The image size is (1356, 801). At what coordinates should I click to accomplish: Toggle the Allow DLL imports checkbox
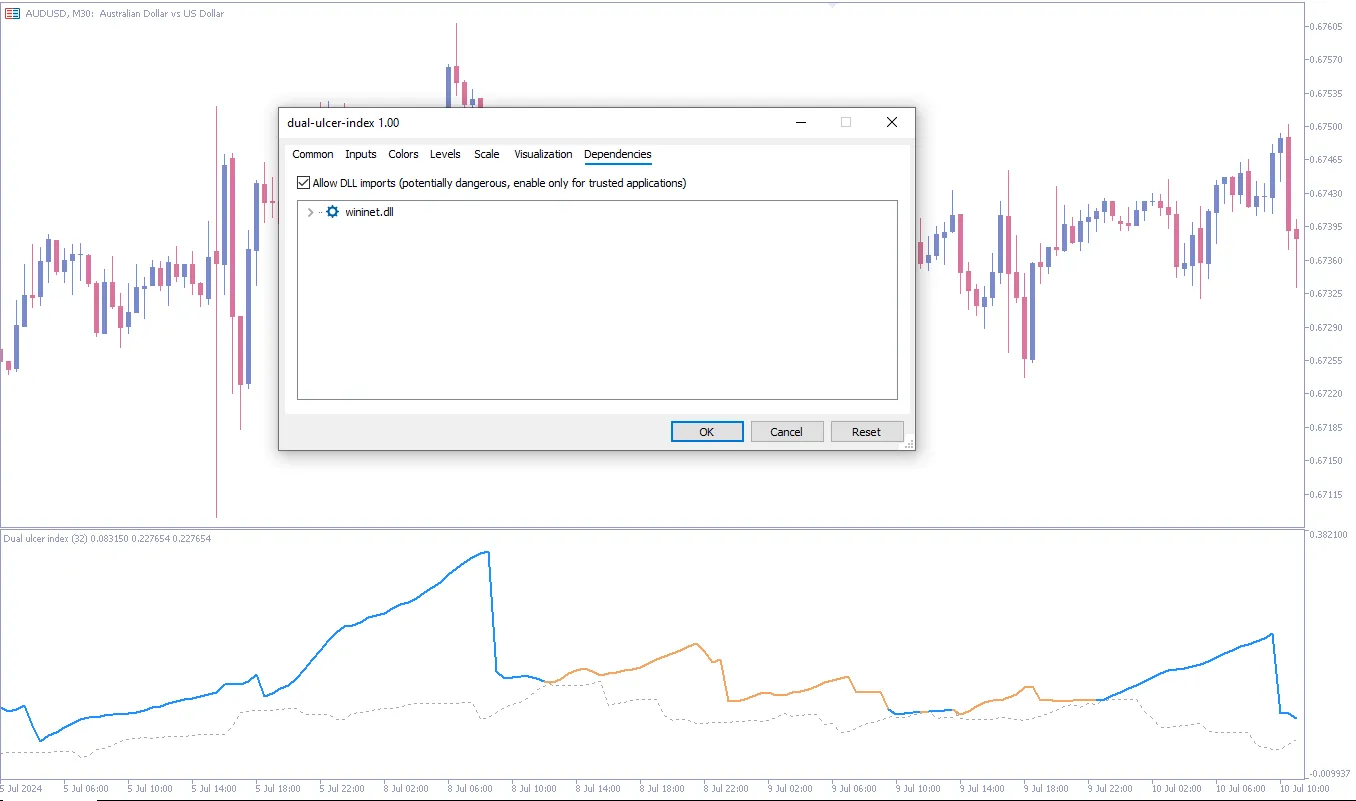(x=304, y=183)
